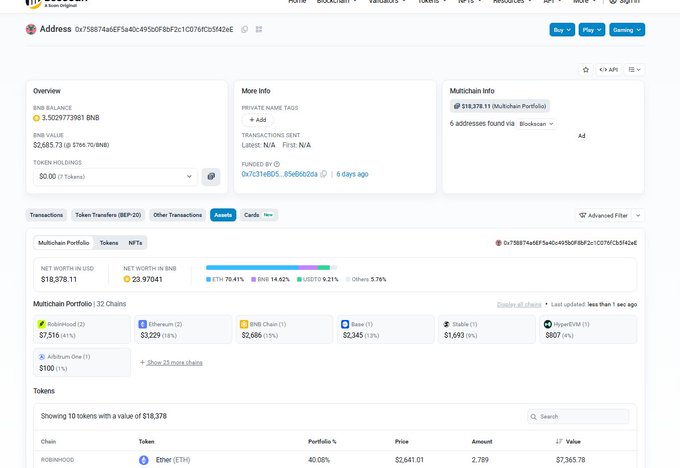Screen dimensions: 680x468
Task: Click the HyperEVM chain icon
Action: [x=548, y=324]
